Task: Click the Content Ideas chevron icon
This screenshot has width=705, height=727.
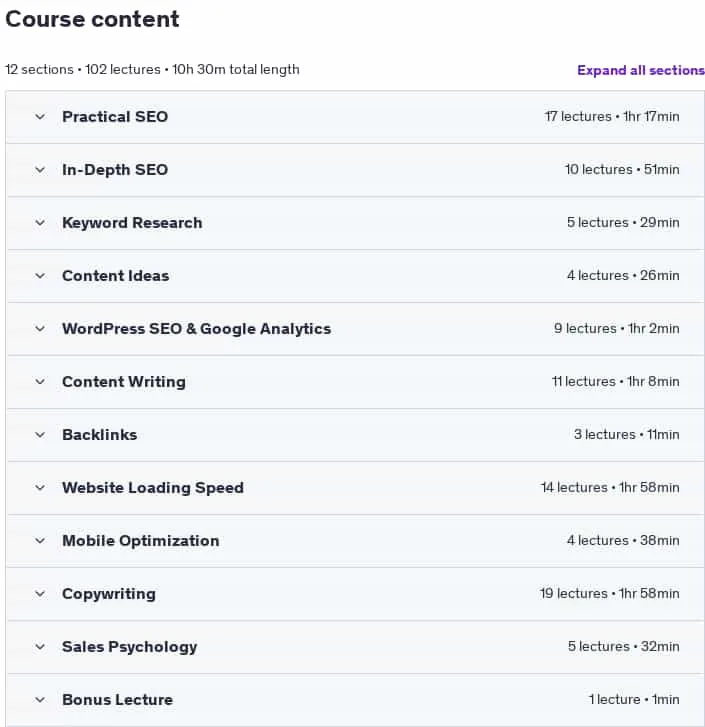Action: coord(40,276)
